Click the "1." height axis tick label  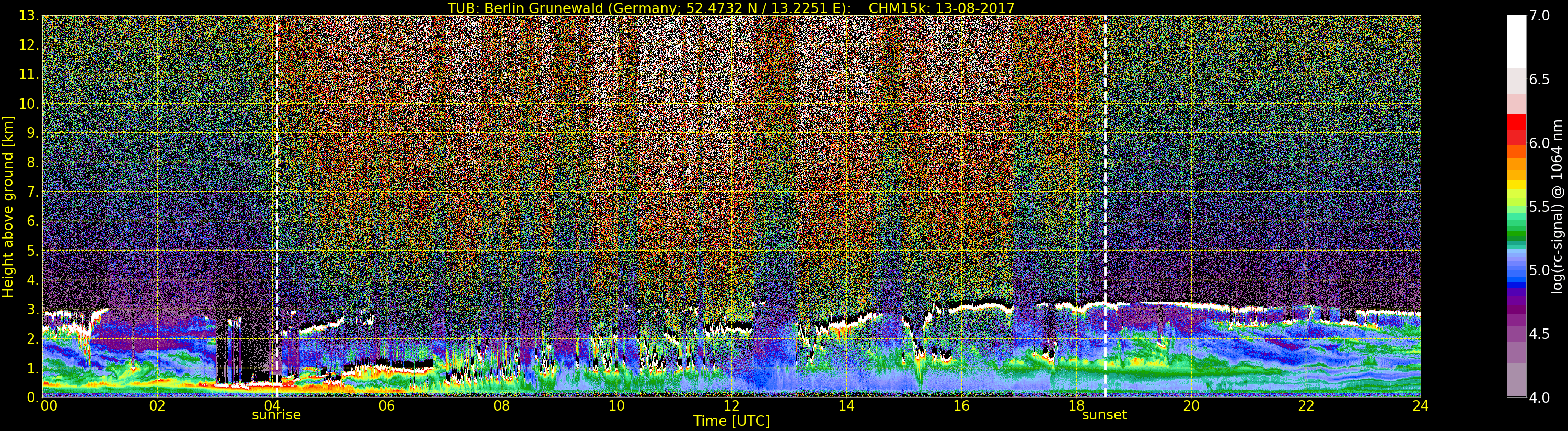(33, 368)
